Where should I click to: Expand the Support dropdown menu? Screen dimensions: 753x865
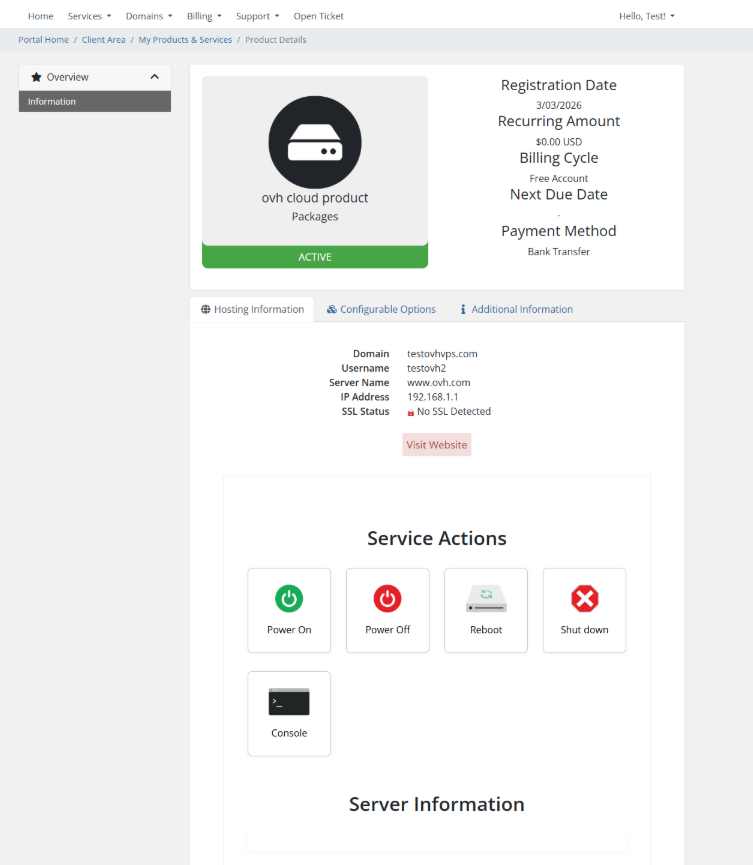(257, 16)
